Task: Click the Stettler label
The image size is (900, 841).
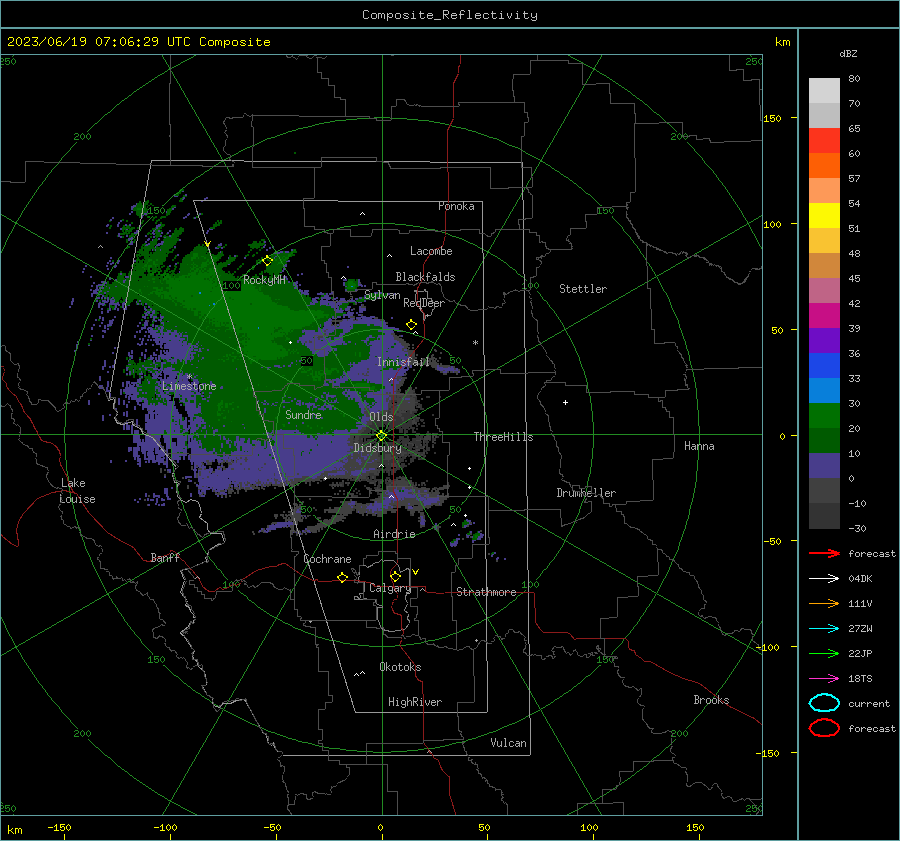Action: (583, 289)
